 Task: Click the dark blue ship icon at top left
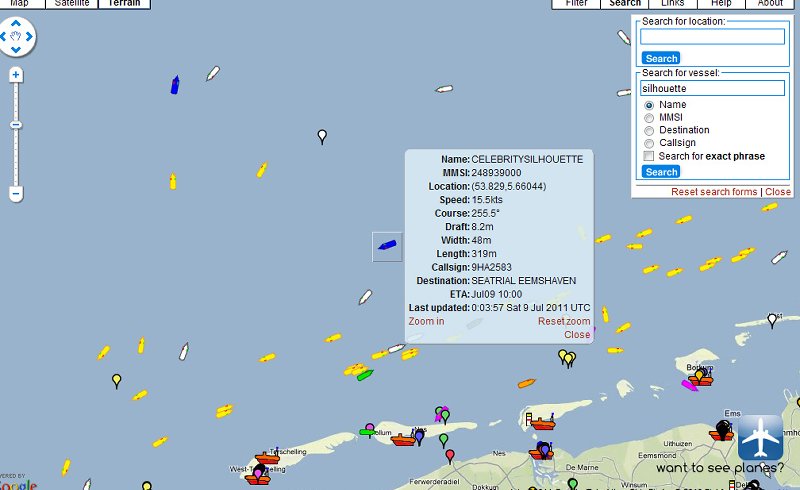pos(175,85)
